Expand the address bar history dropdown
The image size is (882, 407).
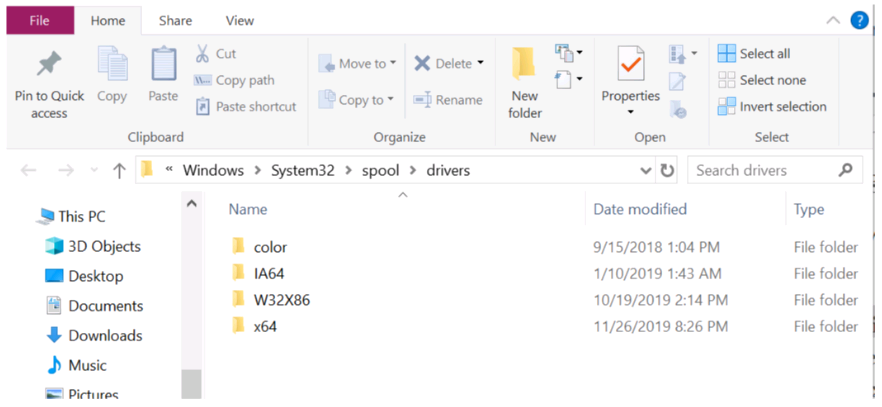pyautogui.click(x=646, y=170)
